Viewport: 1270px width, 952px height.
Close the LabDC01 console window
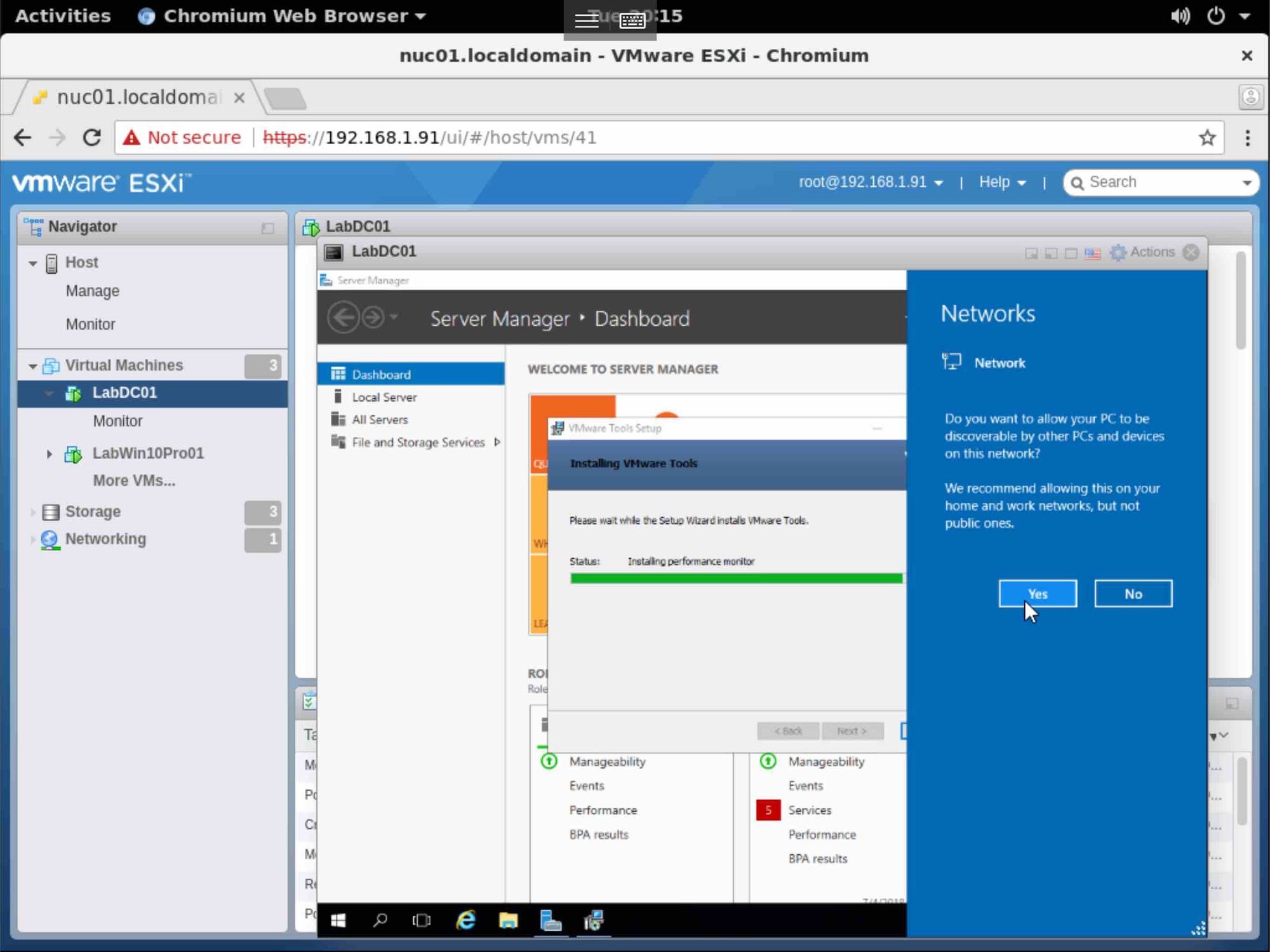[1191, 252]
